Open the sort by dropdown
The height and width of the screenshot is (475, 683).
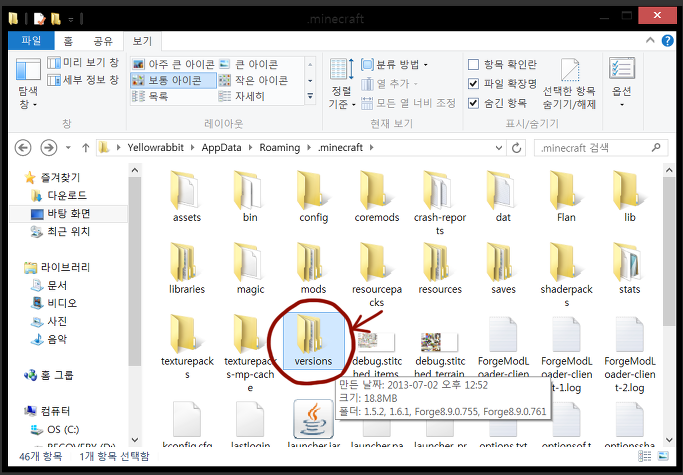pyautogui.click(x=341, y=83)
